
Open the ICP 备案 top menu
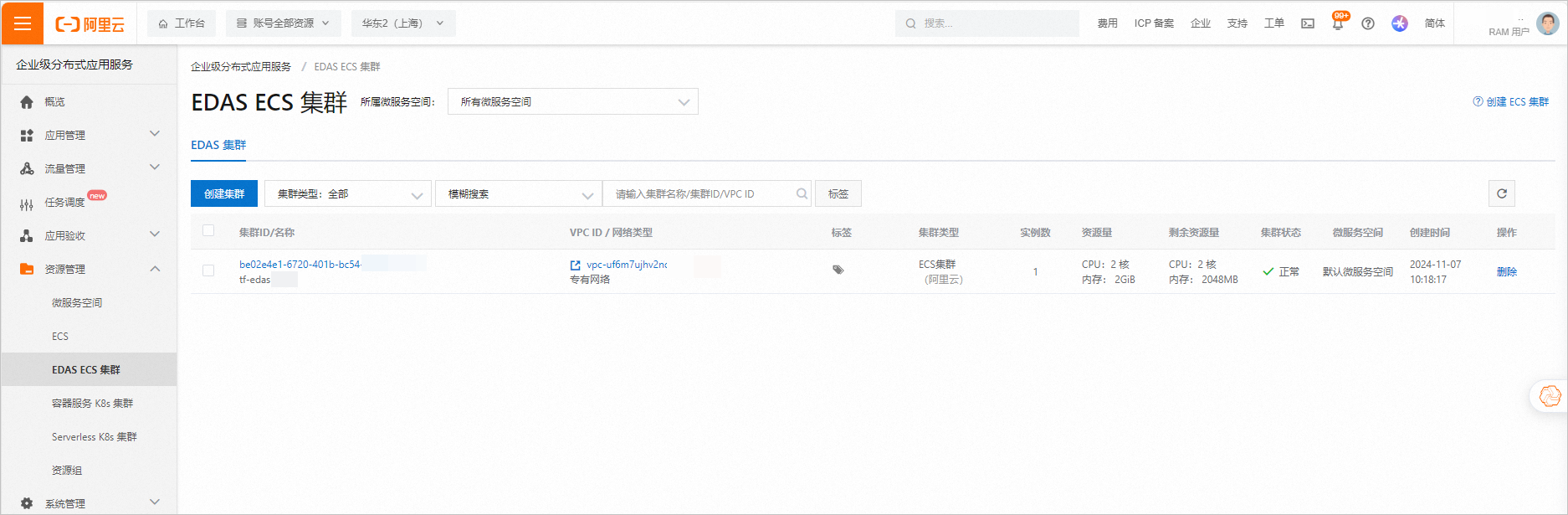1154,23
